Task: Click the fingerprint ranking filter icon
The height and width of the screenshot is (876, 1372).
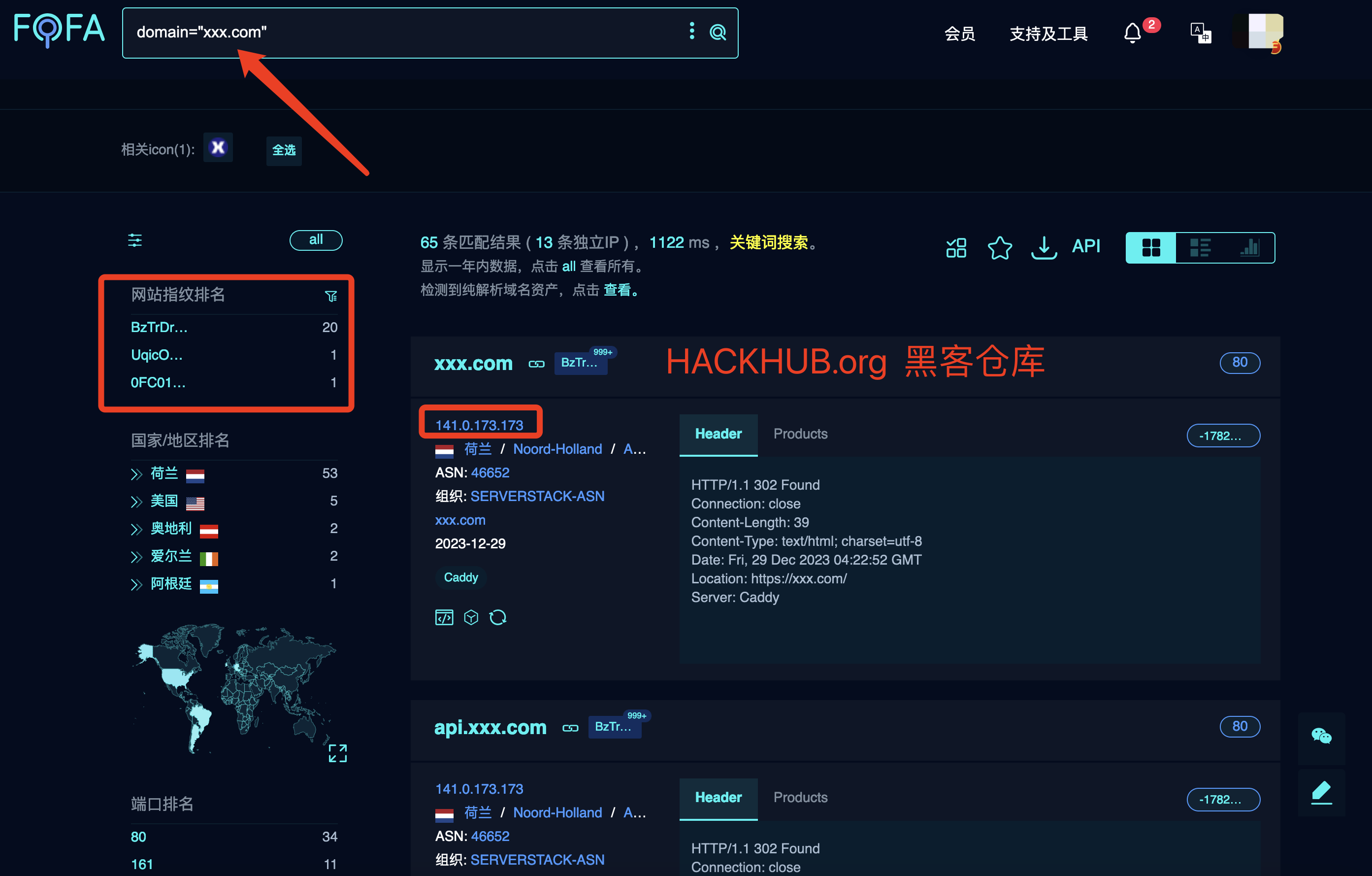Action: 331,296
